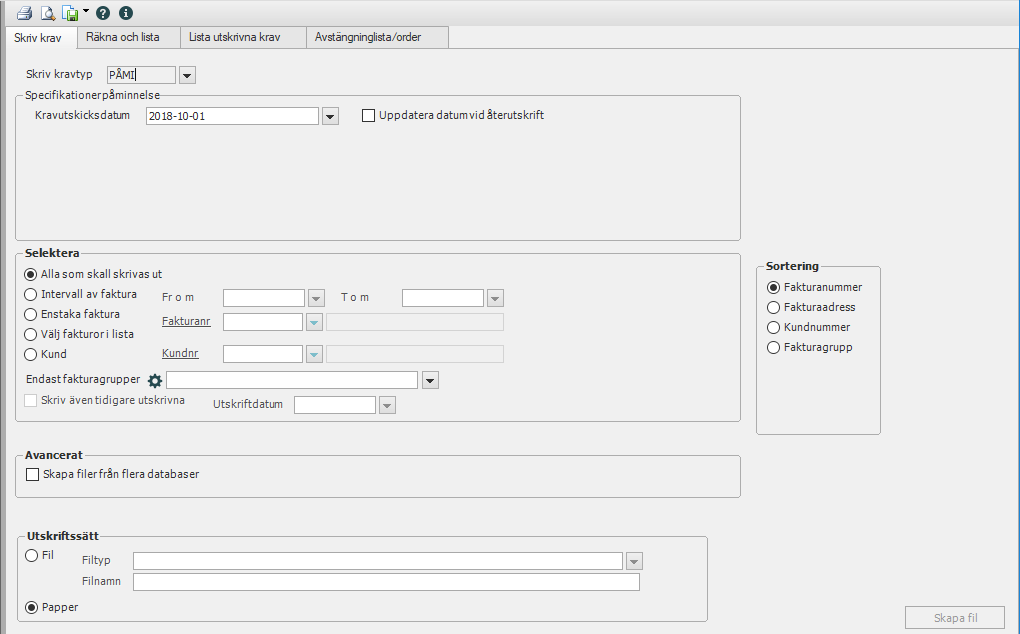This screenshot has width=1020, height=634.
Task: Click the information icon in the toolbar
Action: (x=125, y=13)
